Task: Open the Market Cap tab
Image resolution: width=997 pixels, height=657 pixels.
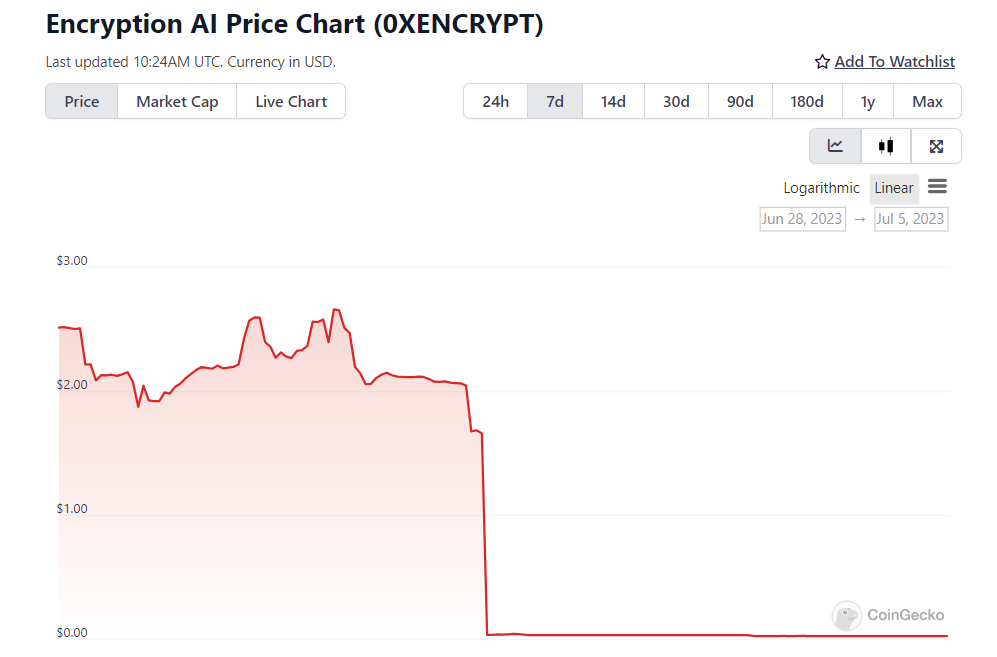Action: pos(177,102)
